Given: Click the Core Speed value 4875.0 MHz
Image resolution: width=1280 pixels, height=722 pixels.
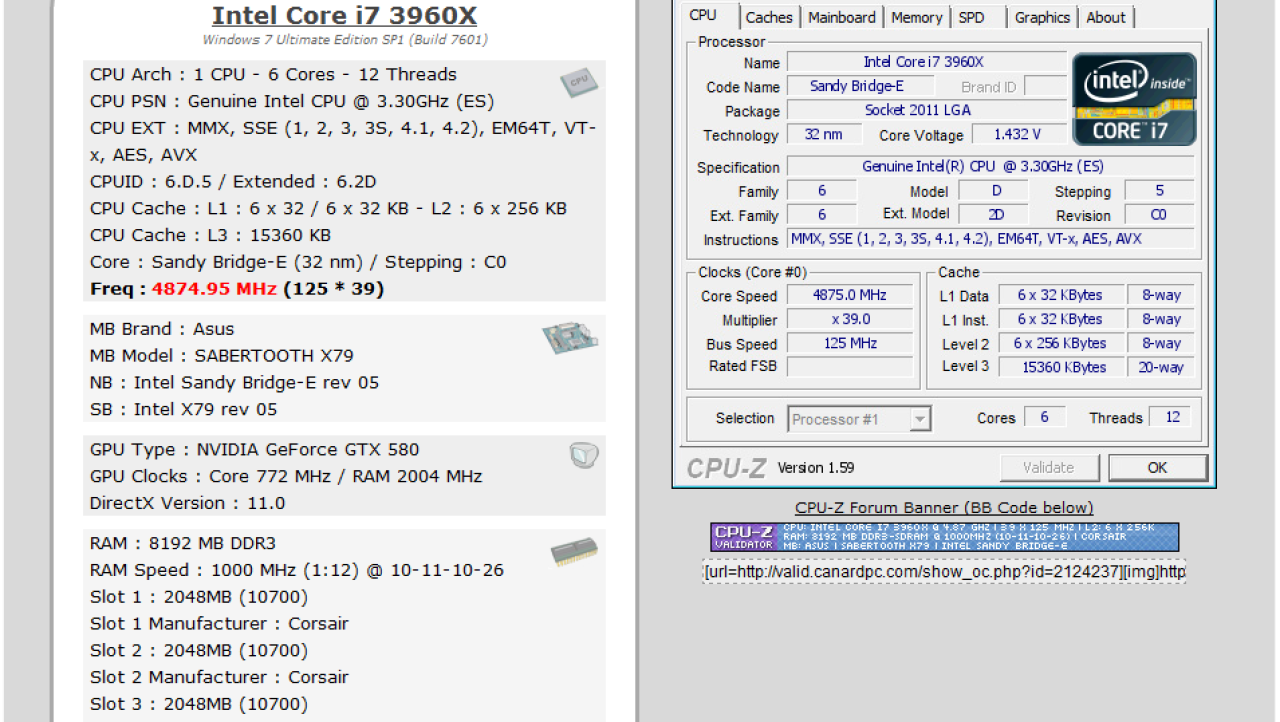Looking at the screenshot, I should 850,295.
